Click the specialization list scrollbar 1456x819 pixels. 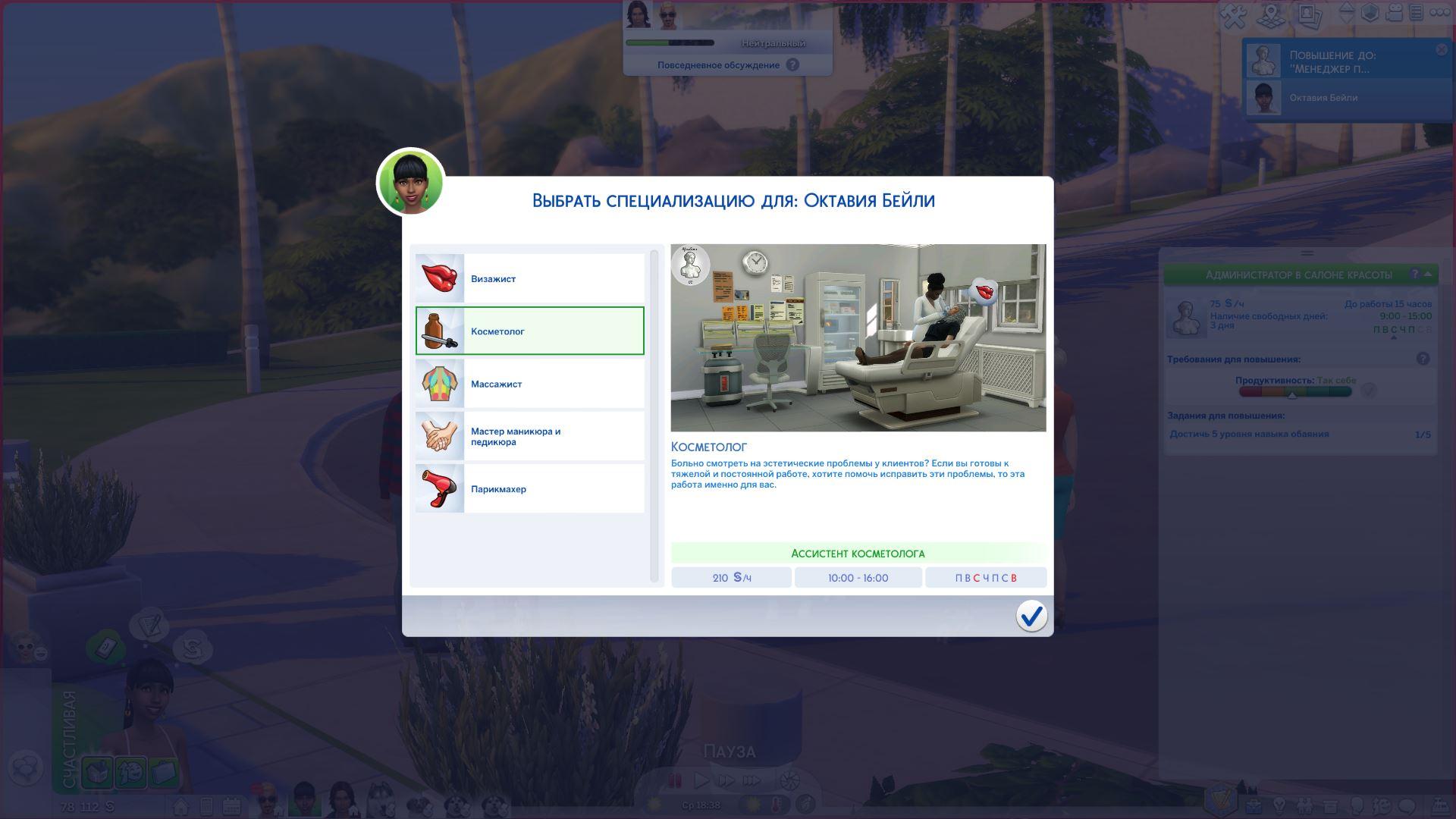click(654, 416)
